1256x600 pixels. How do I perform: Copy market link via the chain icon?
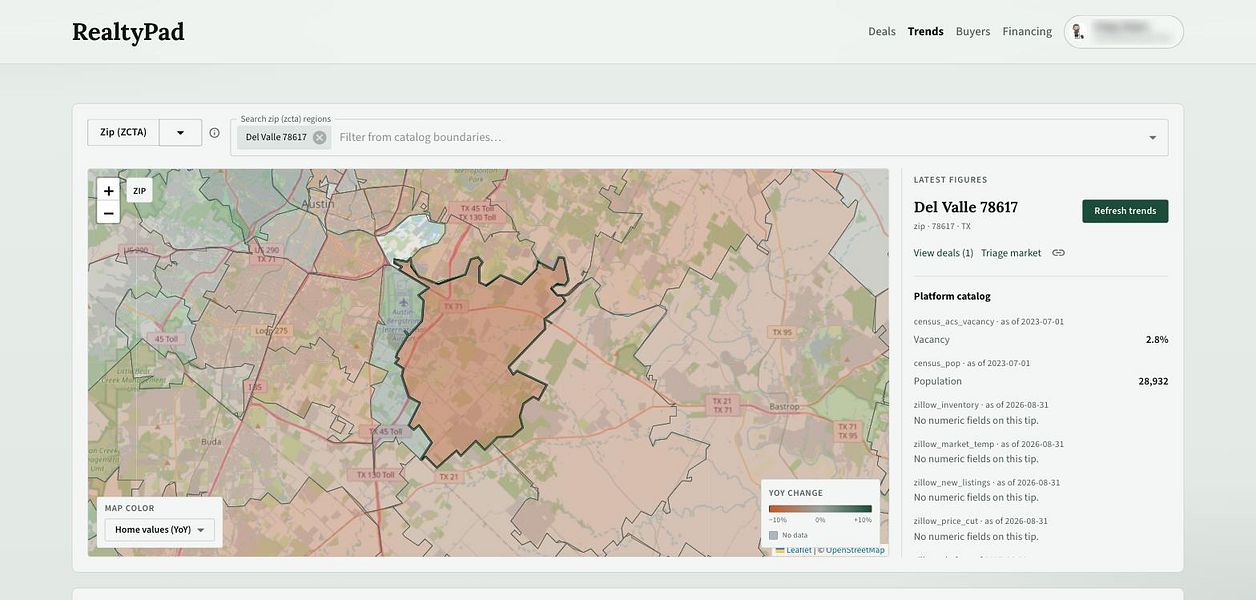click(x=1058, y=253)
